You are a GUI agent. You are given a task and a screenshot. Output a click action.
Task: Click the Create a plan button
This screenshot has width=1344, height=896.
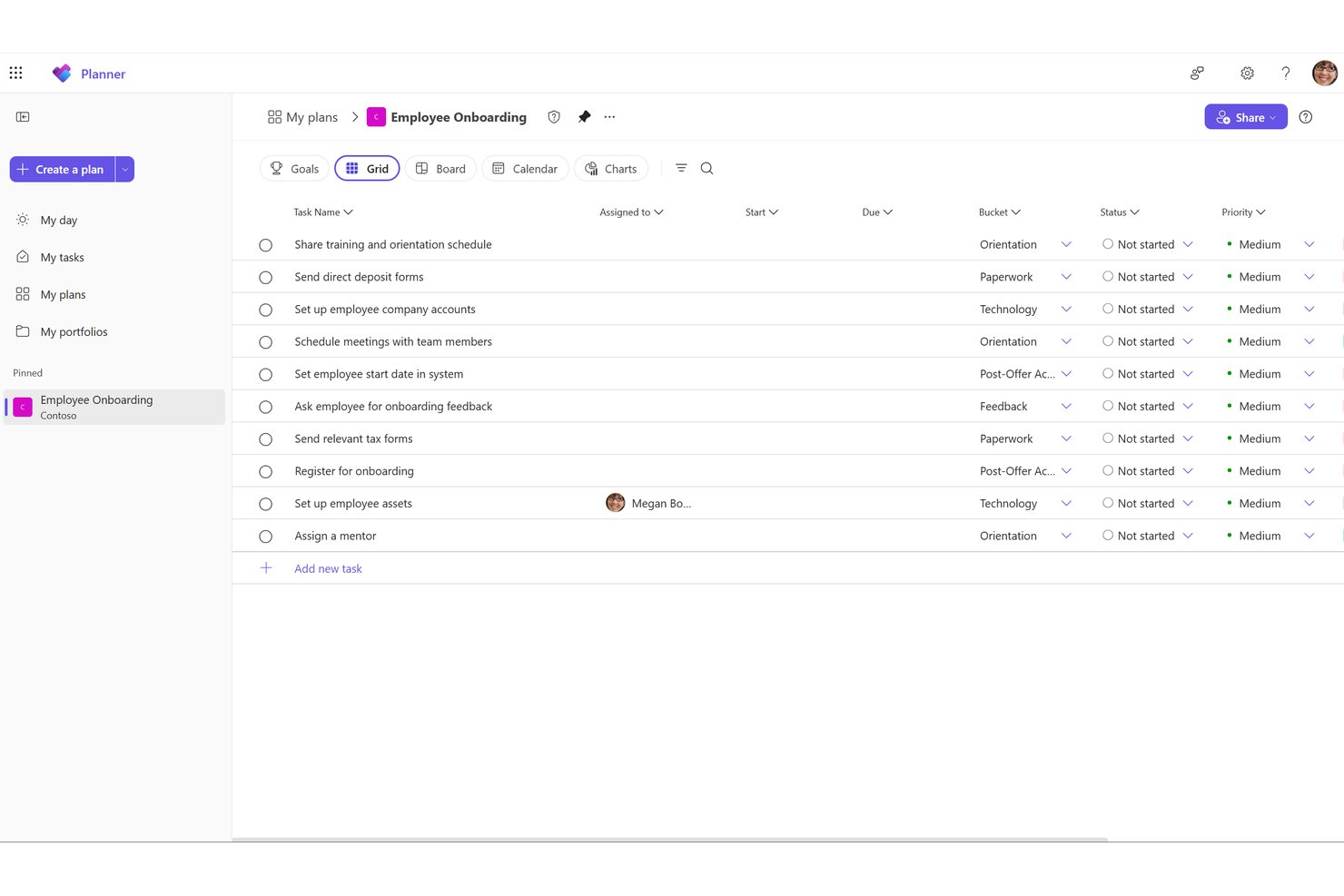point(62,170)
